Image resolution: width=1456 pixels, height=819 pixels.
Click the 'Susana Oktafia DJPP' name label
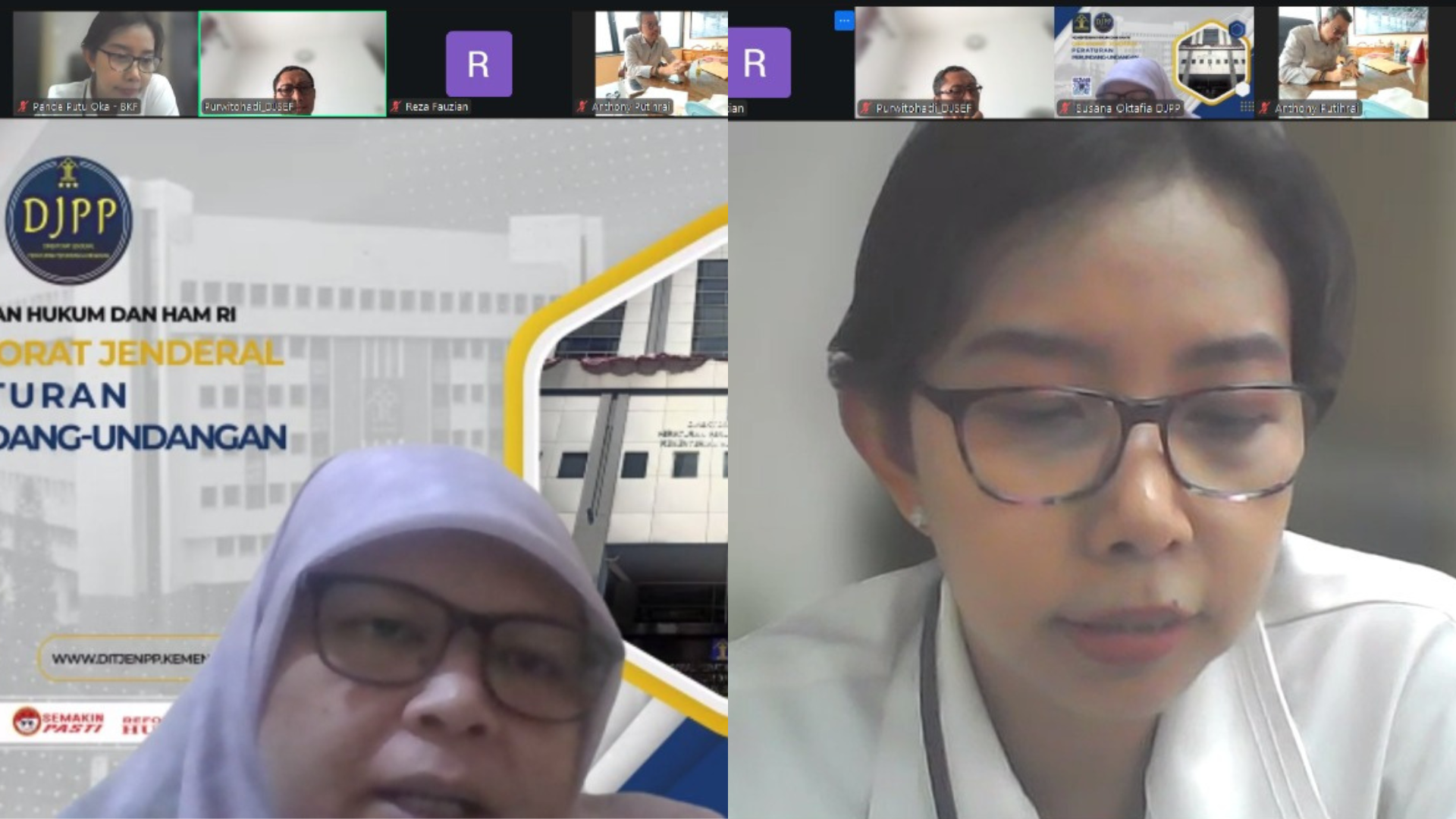1128,108
